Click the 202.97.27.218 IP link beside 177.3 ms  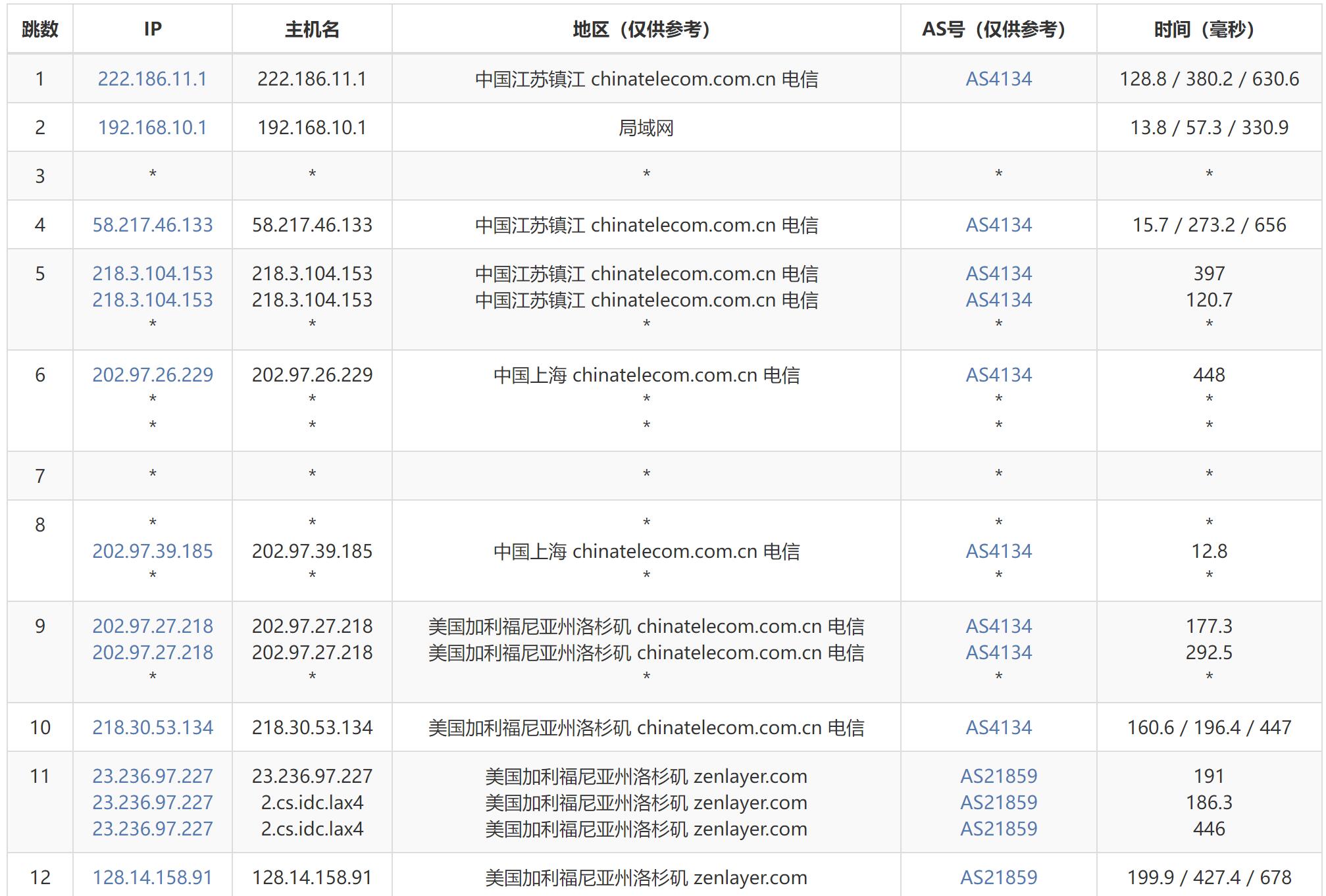152,626
